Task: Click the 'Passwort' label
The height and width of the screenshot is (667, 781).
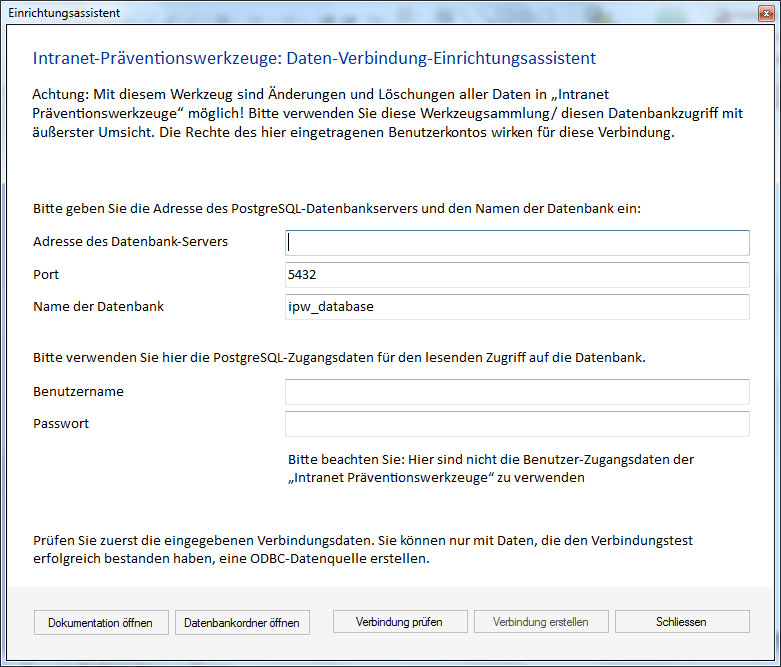Action: point(61,423)
